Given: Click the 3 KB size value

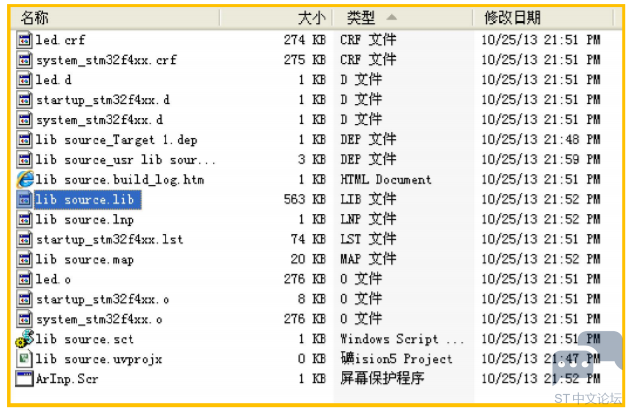Looking at the screenshot, I should click(312, 160).
